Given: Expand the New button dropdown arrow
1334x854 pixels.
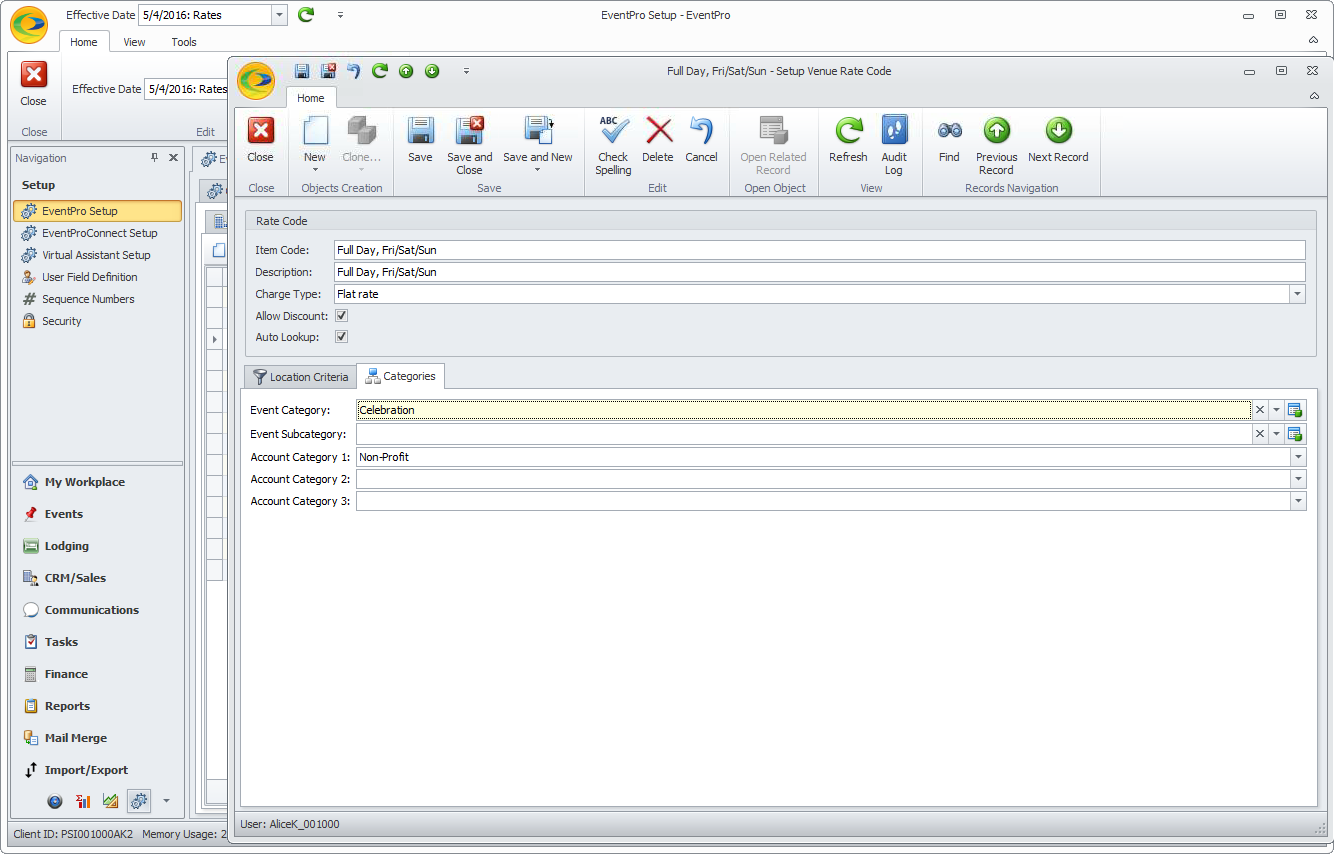Looking at the screenshot, I should 315,170.
